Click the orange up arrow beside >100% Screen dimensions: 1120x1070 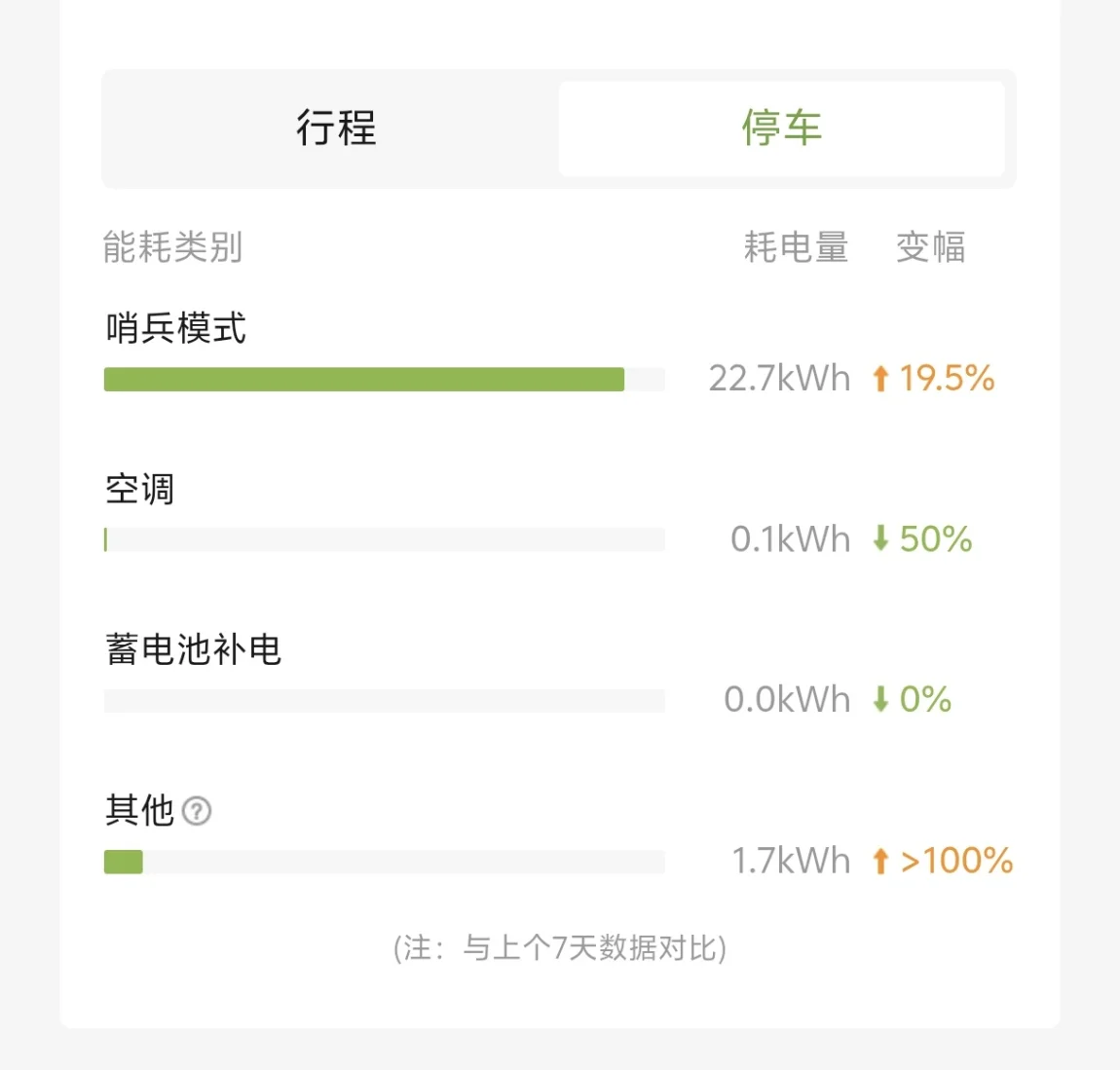tap(880, 861)
